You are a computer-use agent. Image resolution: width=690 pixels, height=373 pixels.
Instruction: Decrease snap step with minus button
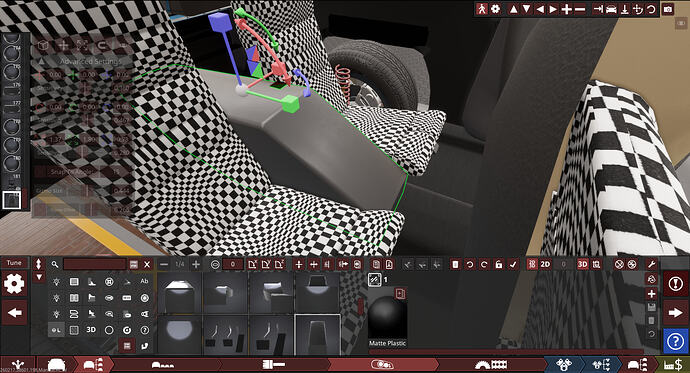tap(164, 264)
